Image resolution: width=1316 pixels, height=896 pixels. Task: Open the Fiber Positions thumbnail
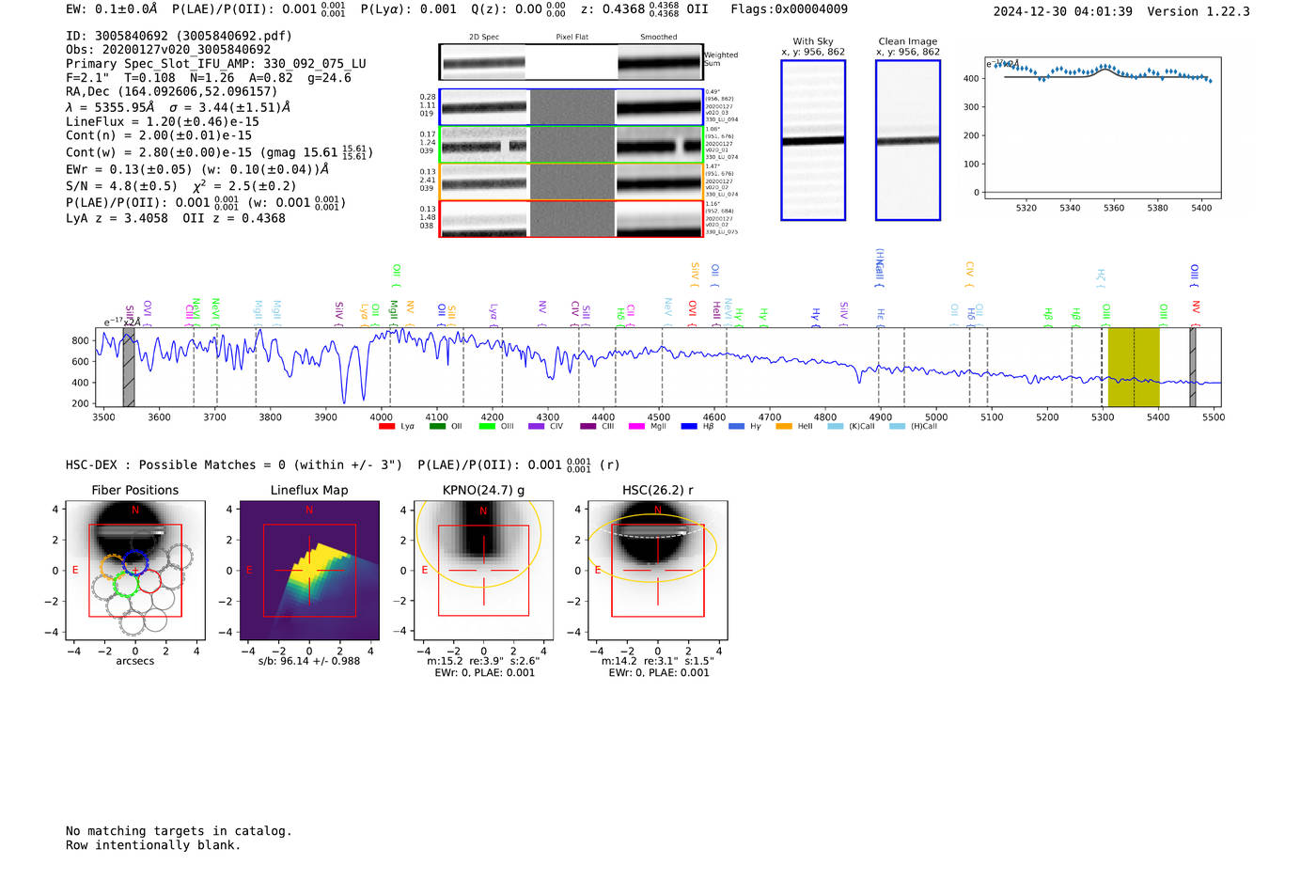click(135, 570)
